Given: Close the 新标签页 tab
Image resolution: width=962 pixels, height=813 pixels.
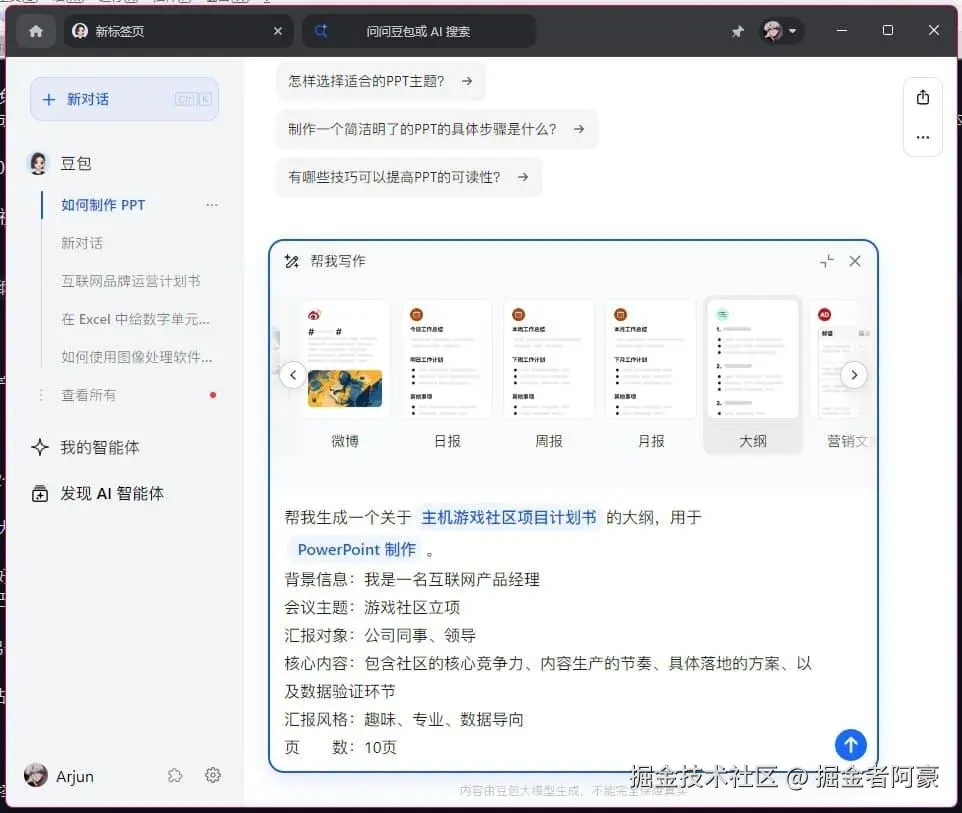Looking at the screenshot, I should [278, 31].
